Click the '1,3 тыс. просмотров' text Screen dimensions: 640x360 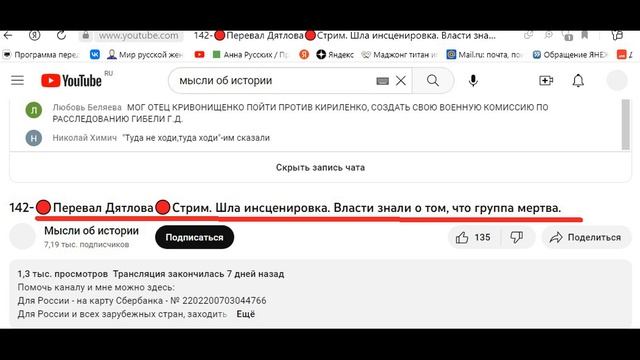pos(62,274)
